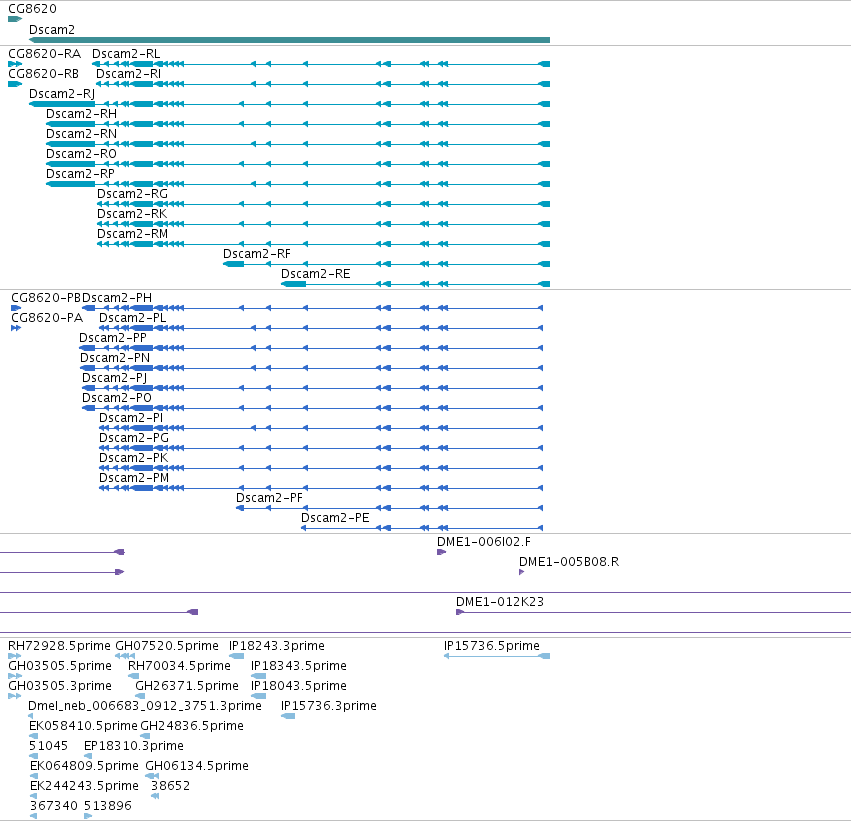Select the GH07520.5prime EST label

tap(167, 646)
